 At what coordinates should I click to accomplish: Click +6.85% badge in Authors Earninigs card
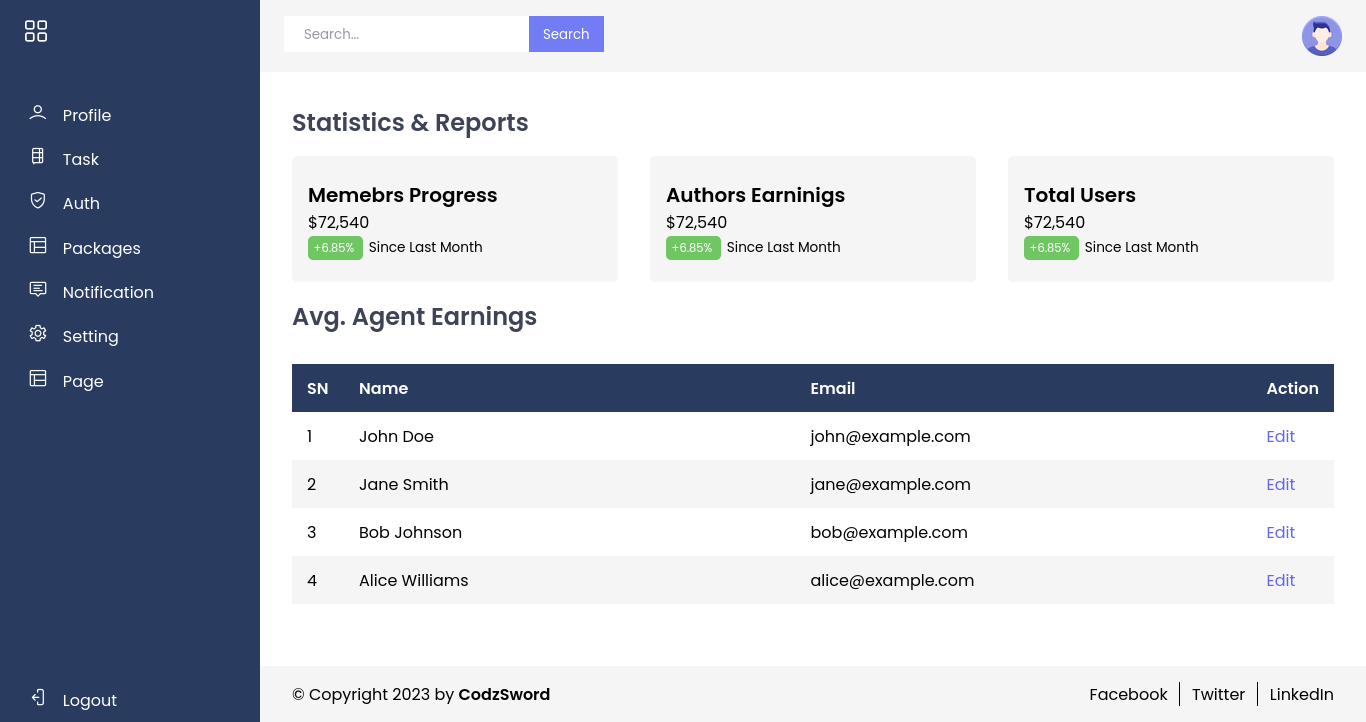(x=693, y=248)
